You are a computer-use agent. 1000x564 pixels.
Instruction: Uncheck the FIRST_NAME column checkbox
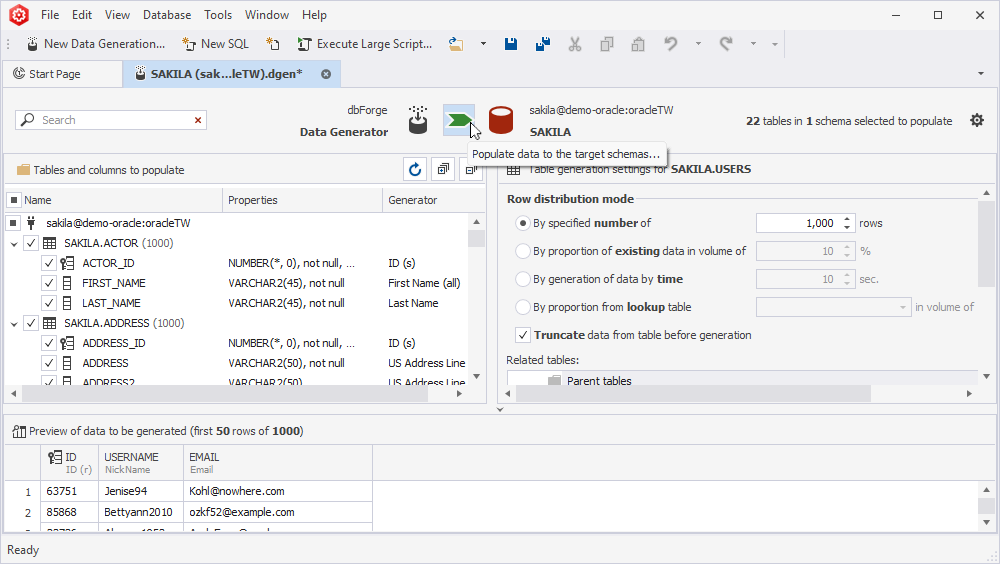click(x=49, y=283)
